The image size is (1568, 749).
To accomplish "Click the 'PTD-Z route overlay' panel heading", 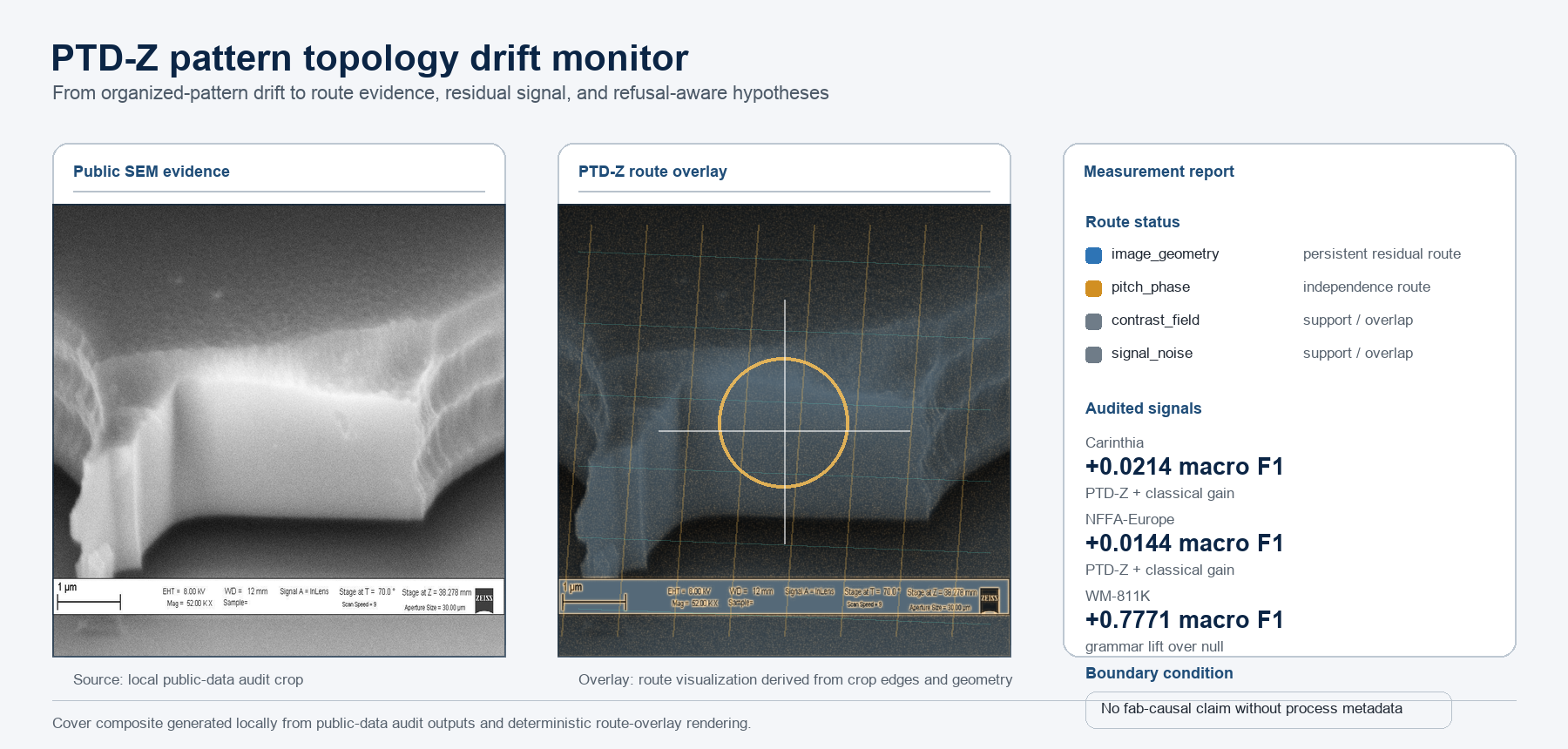I will point(652,172).
